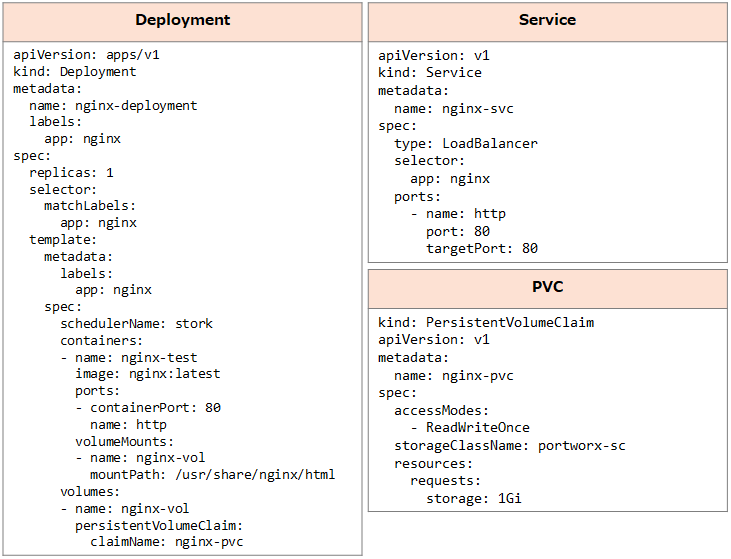Click the 'persistentVolumeClaim:' line
Screen dimensions: 731x559
(159, 526)
